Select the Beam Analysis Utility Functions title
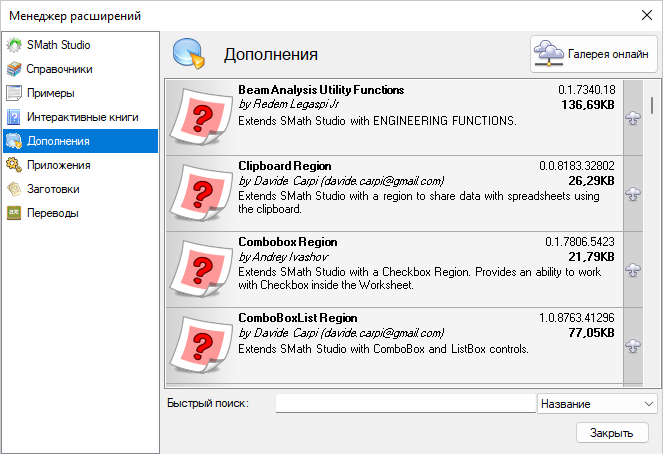This screenshot has width=663, height=454. coord(321,90)
